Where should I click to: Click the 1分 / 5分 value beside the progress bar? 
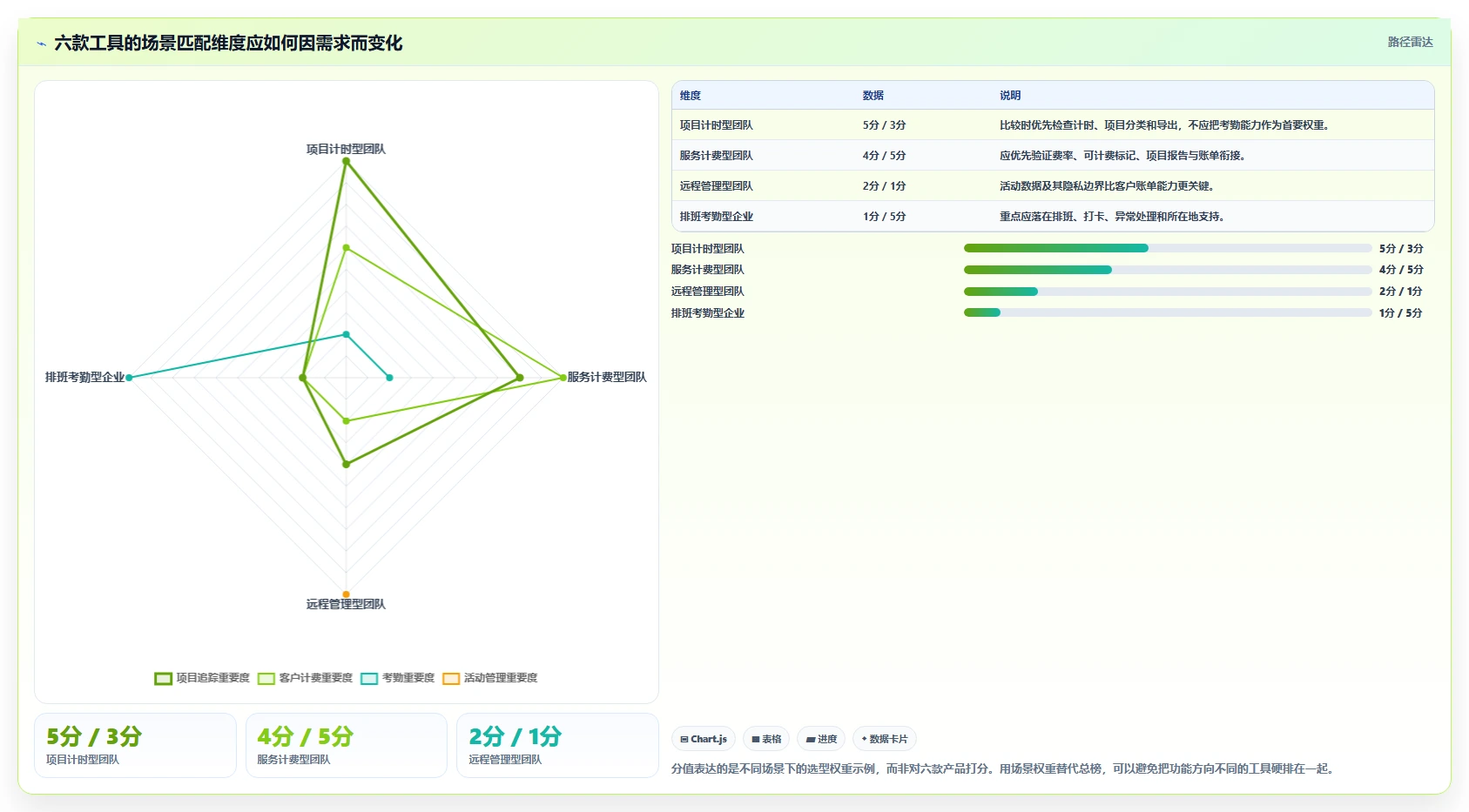[1400, 313]
